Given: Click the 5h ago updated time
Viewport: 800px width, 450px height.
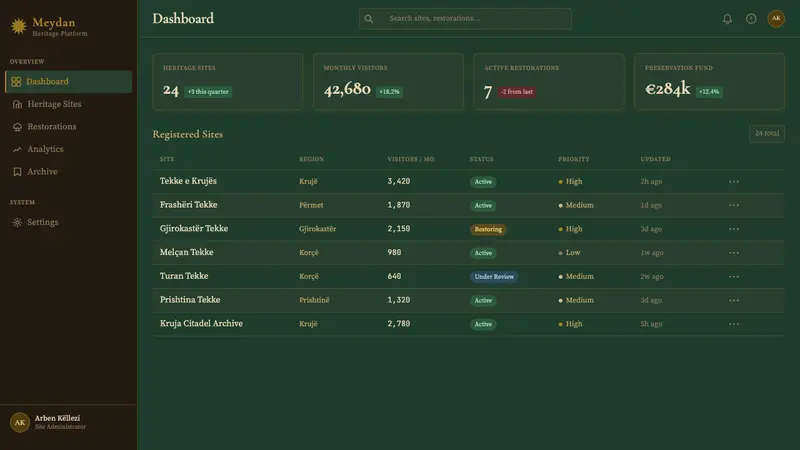Looking at the screenshot, I should (x=651, y=324).
